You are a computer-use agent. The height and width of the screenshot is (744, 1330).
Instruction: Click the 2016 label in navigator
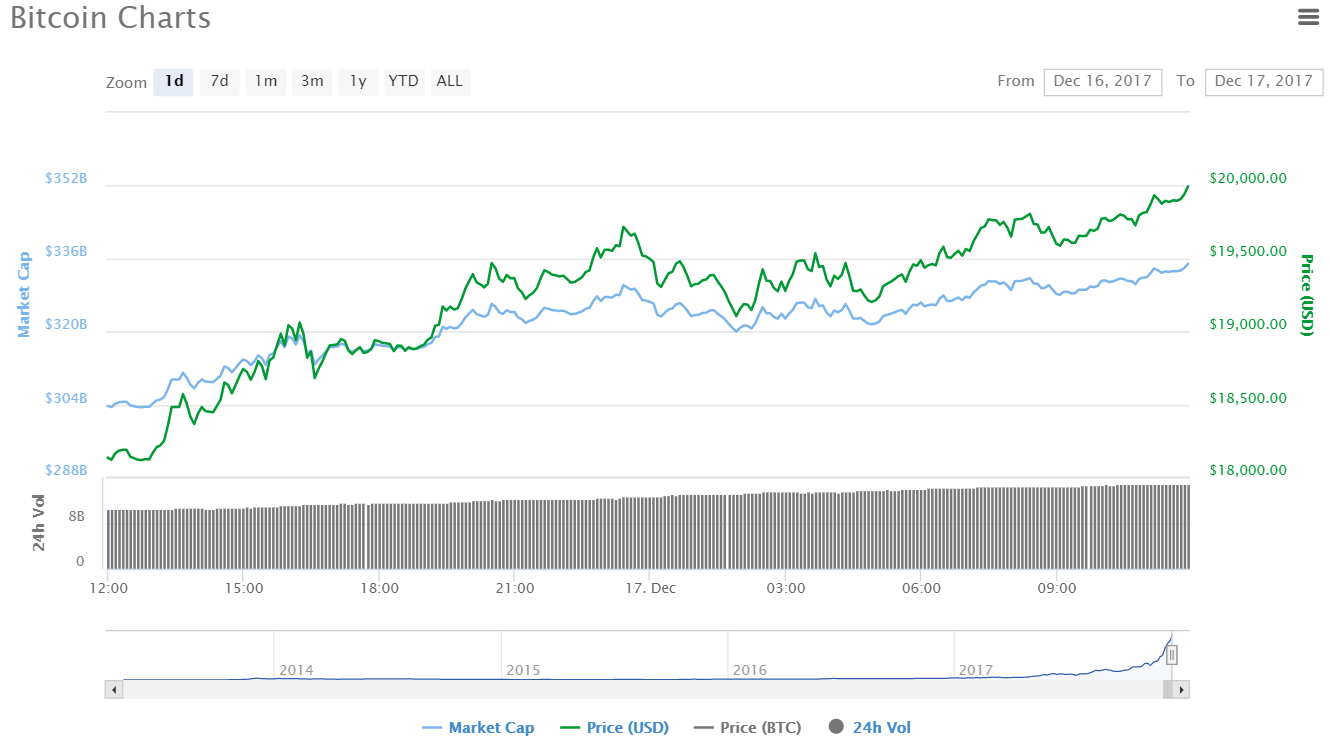tap(750, 670)
